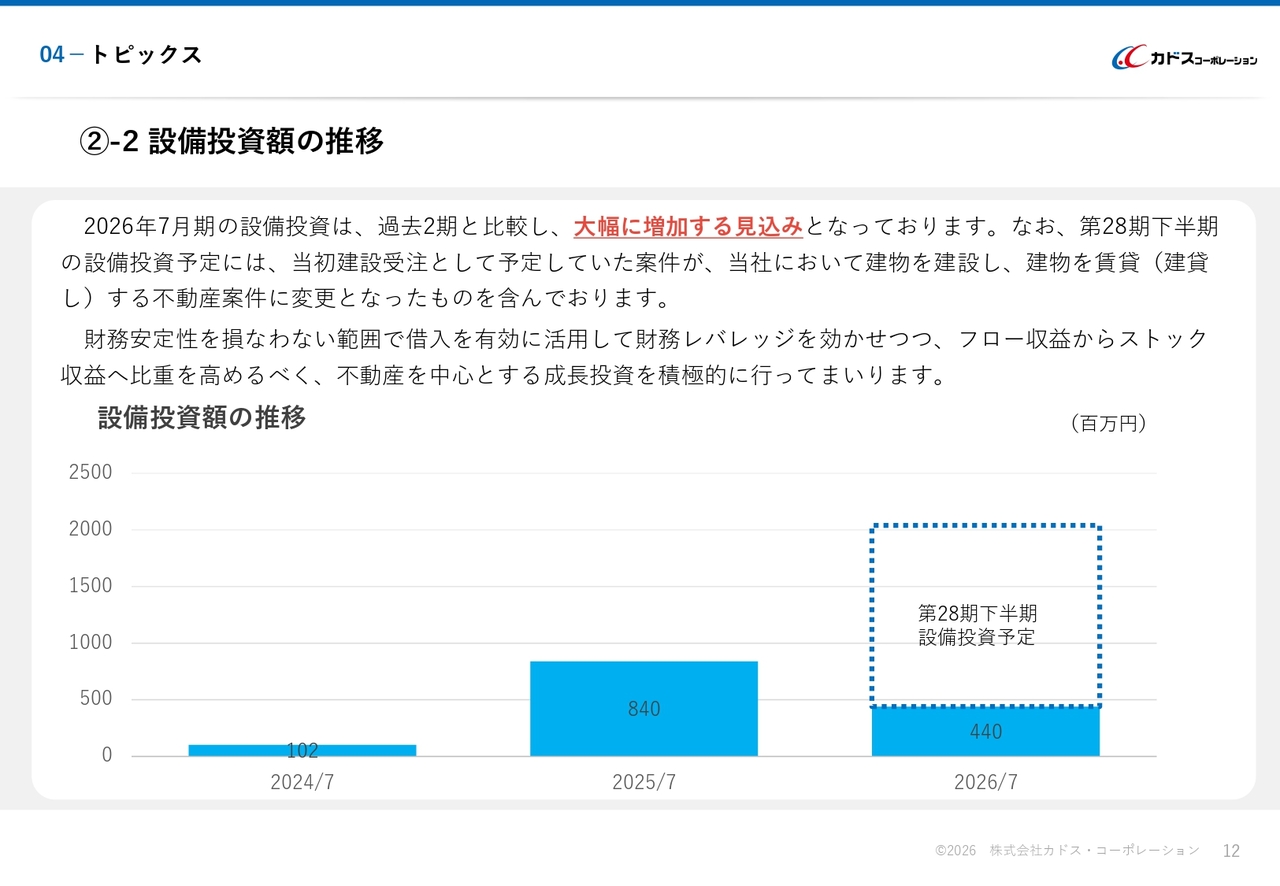The height and width of the screenshot is (886, 1280).
Task: Click the ©2026 株式会社カドス・コーポレーション copyright text
Action: tap(1066, 850)
